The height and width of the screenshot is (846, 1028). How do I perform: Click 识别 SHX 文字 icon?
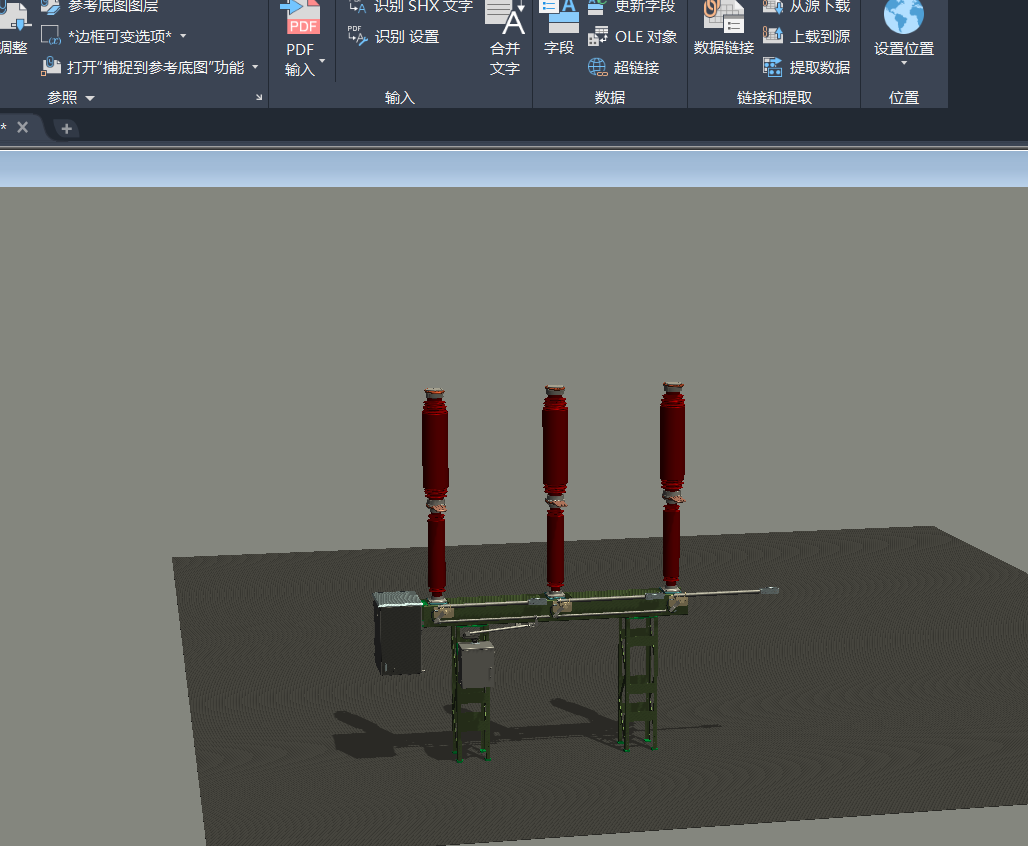pyautogui.click(x=357, y=7)
